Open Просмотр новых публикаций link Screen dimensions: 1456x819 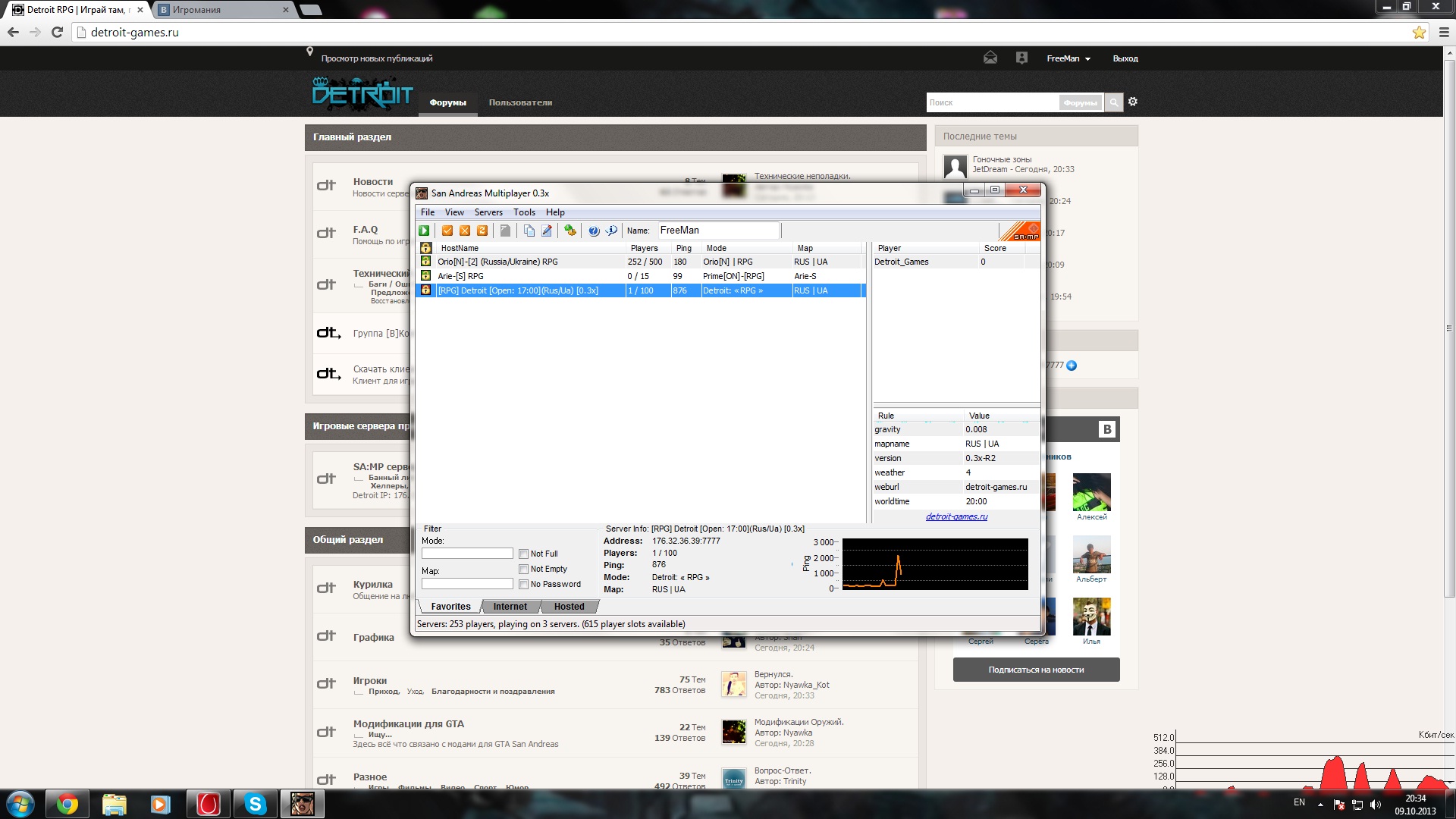pyautogui.click(x=376, y=58)
